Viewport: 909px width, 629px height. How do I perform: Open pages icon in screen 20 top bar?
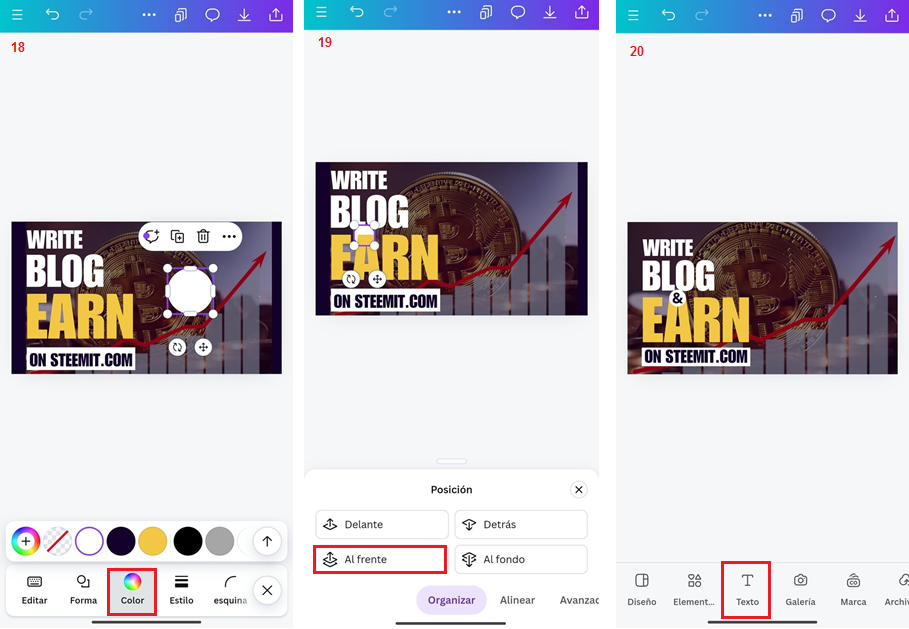797,15
